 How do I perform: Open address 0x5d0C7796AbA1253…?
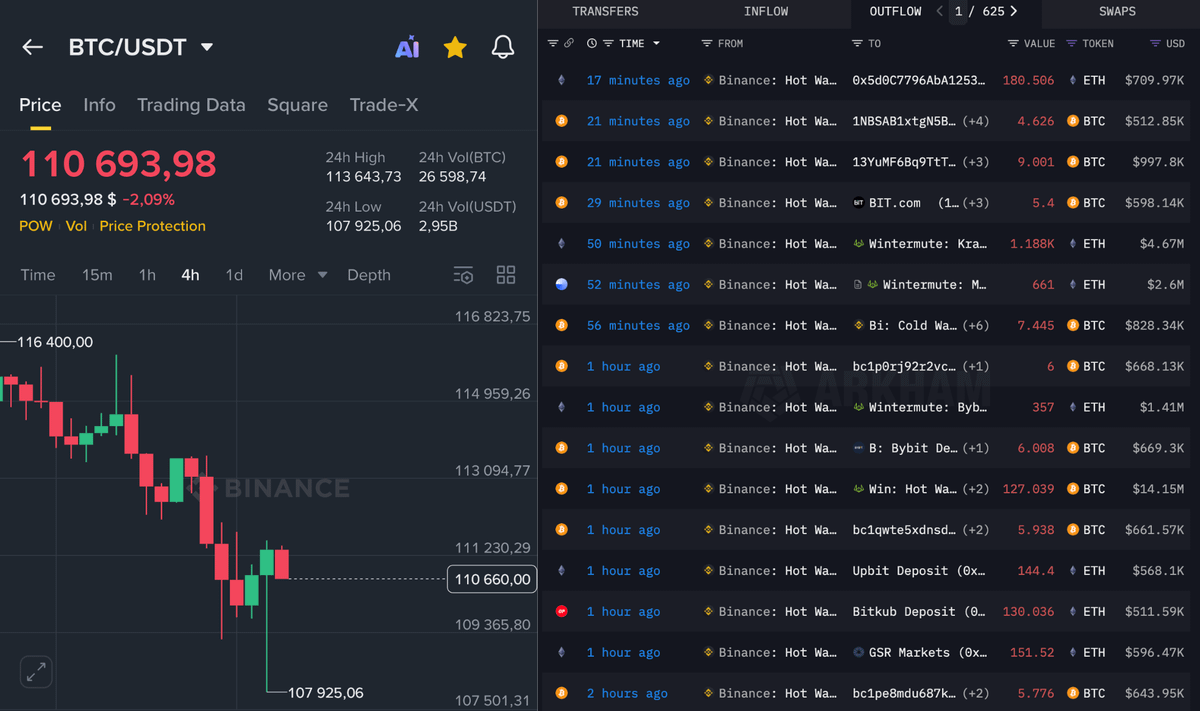[919, 80]
